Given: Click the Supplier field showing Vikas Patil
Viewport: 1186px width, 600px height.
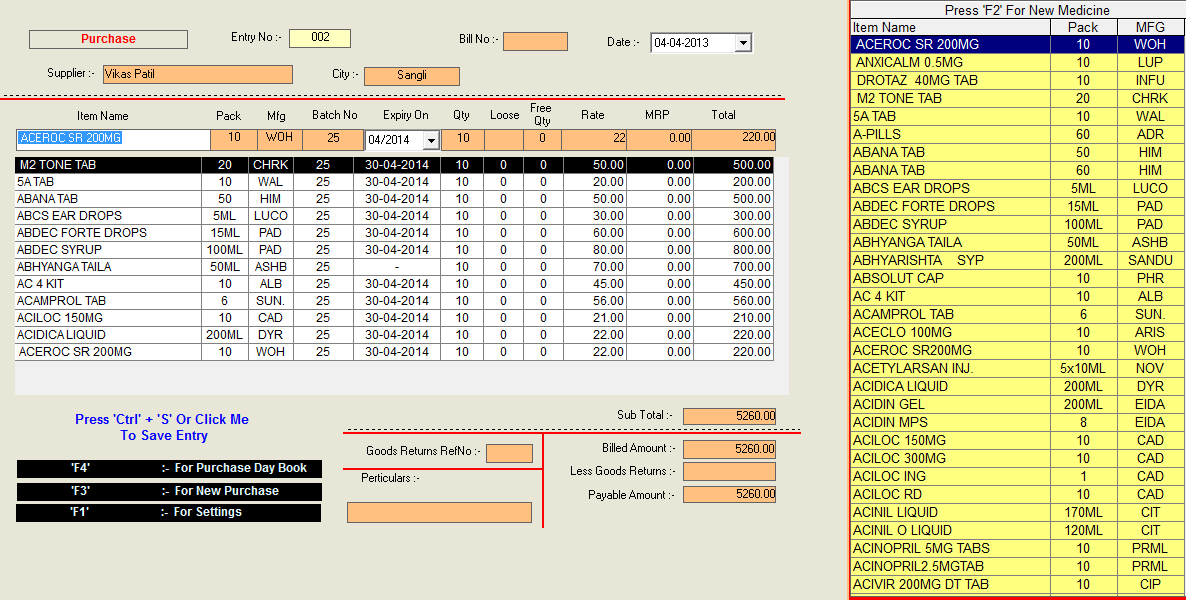Looking at the screenshot, I should [x=197, y=74].
